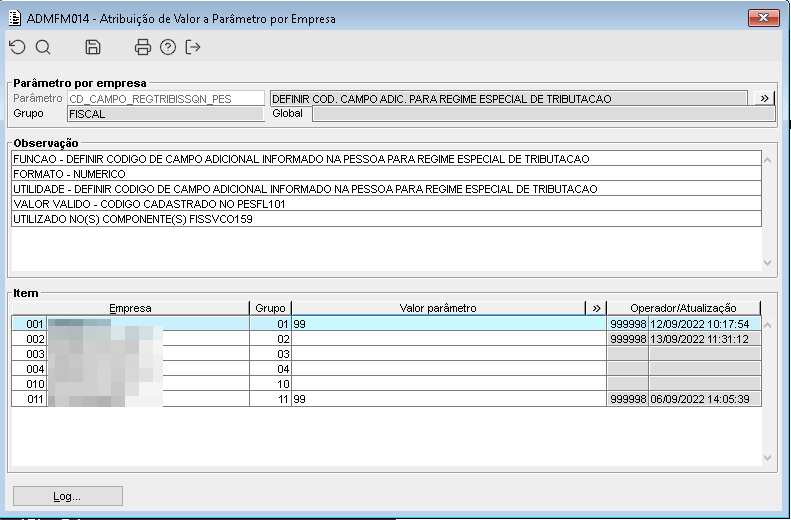Click Observação scrollbar down arrow

768,262
